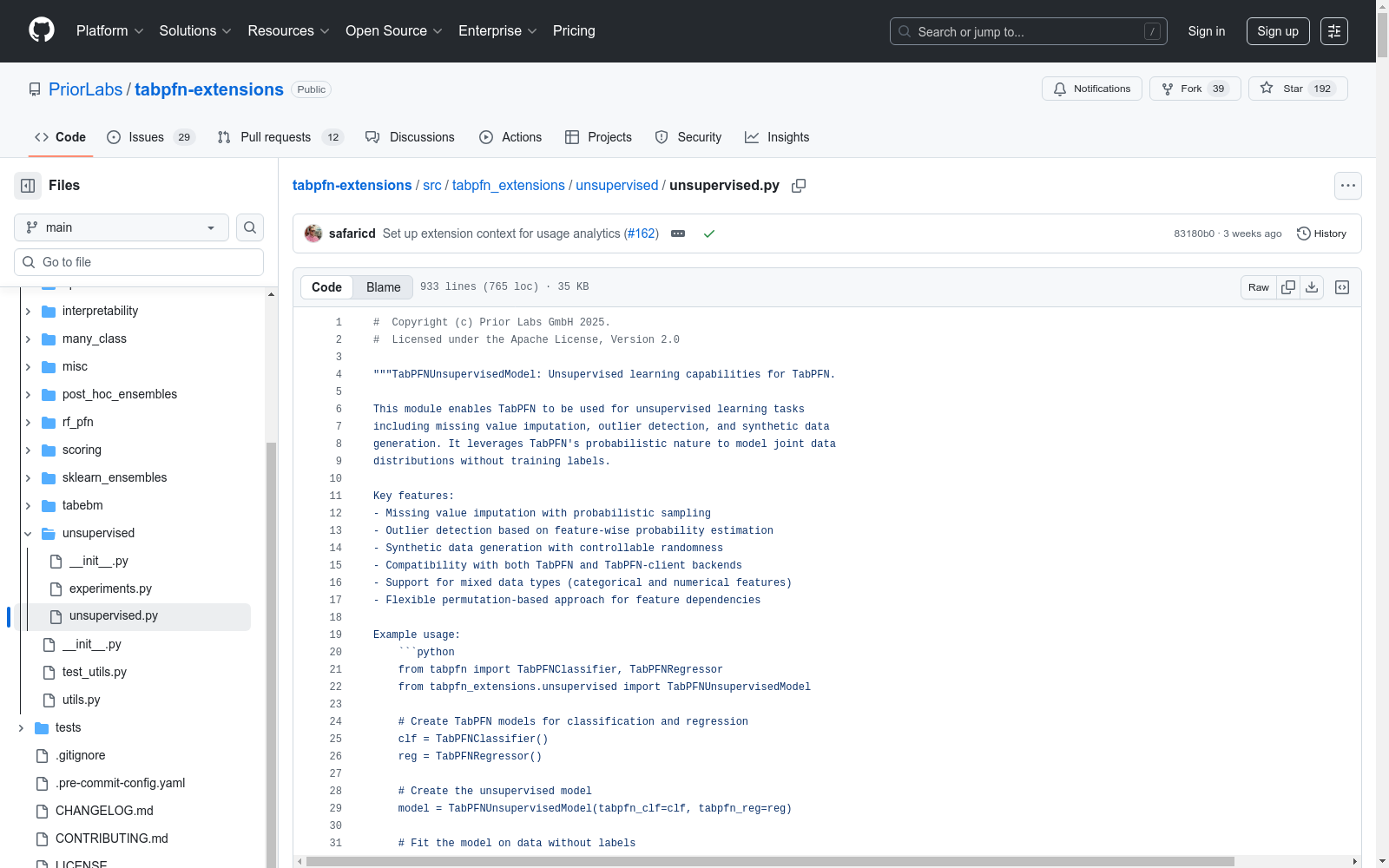This screenshot has width=1389, height=868.
Task: Expand the Enterprise menu
Action: tap(498, 31)
